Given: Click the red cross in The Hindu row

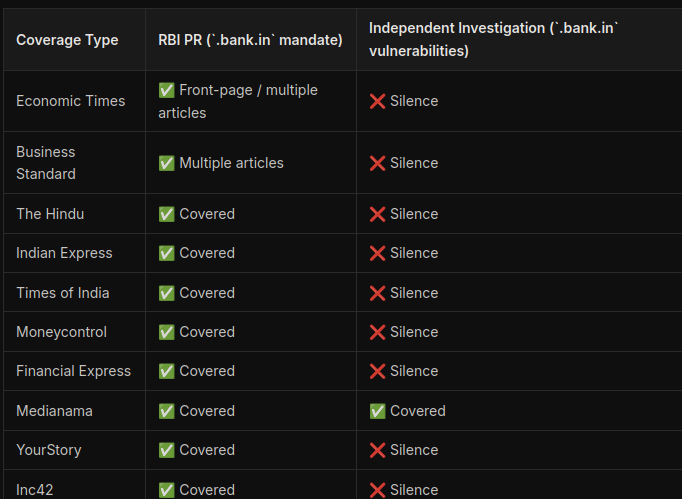Looking at the screenshot, I should click(377, 214).
